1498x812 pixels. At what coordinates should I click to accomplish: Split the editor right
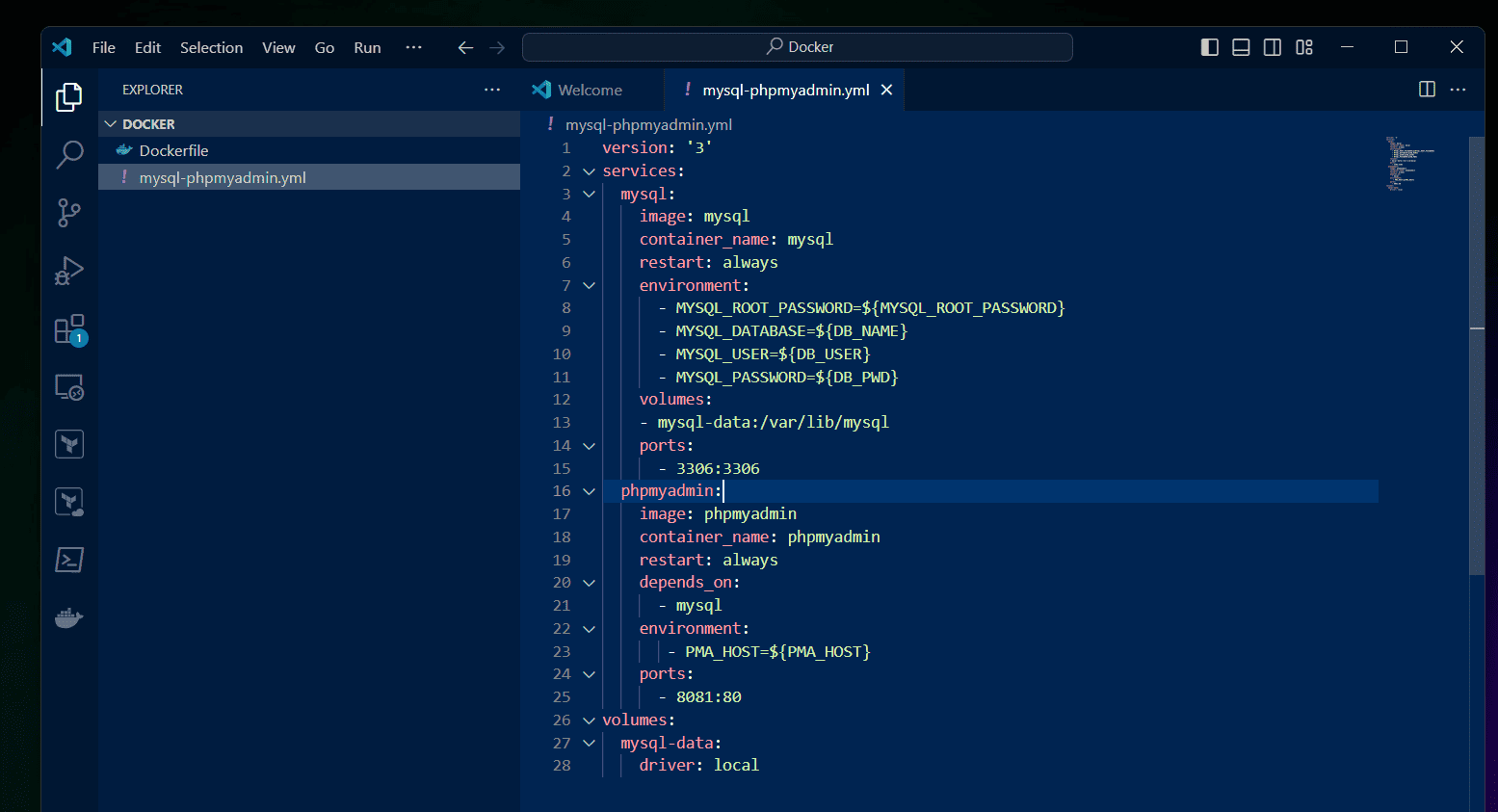[1428, 90]
